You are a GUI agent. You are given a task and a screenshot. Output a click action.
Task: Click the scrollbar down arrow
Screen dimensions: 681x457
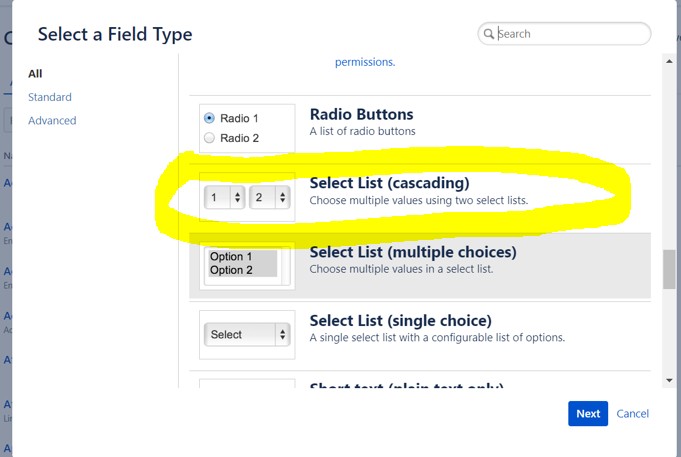[669, 381]
